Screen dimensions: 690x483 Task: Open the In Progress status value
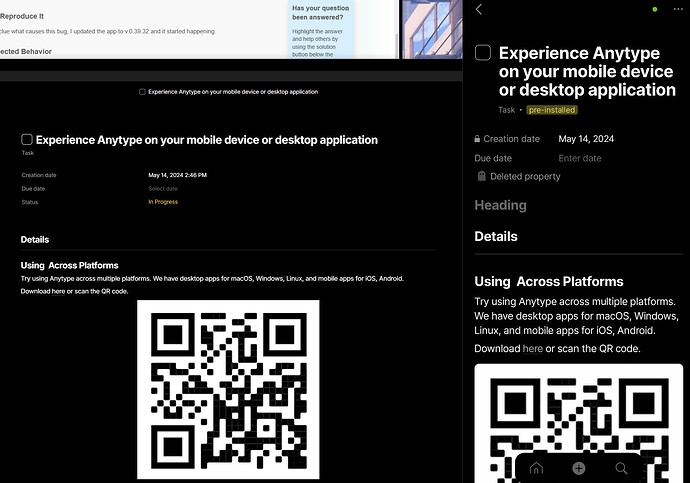pyautogui.click(x=163, y=202)
